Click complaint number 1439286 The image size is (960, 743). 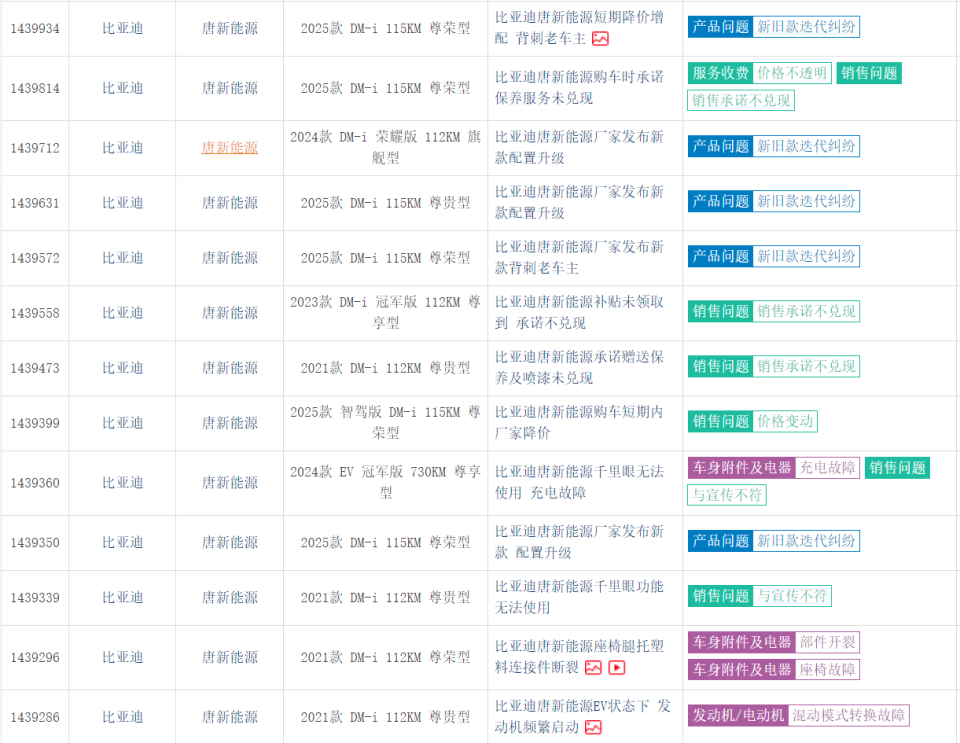(35, 717)
